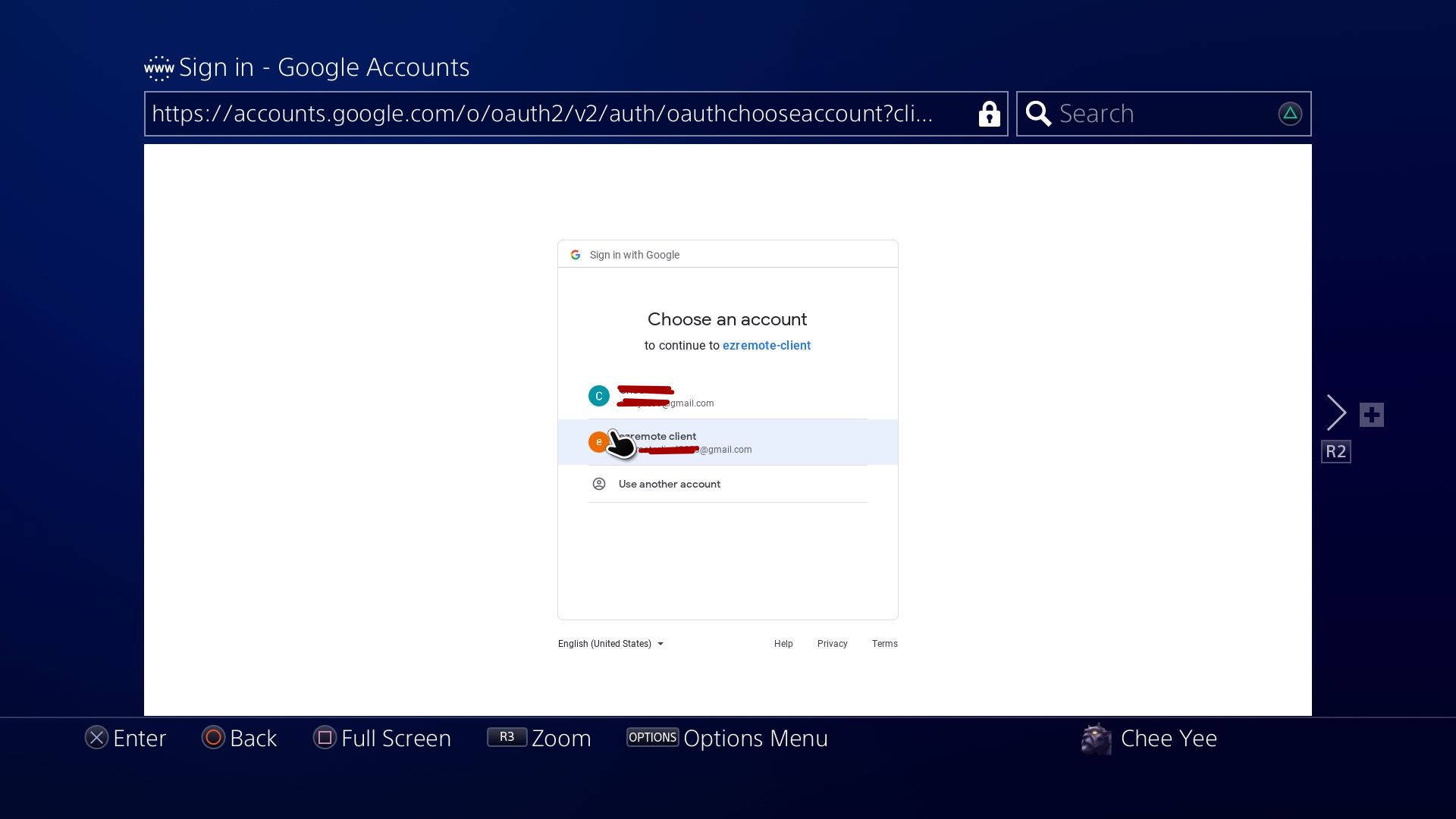Choose the first gmail account with C avatar
Viewport: 1456px width, 819px height.
[728, 396]
